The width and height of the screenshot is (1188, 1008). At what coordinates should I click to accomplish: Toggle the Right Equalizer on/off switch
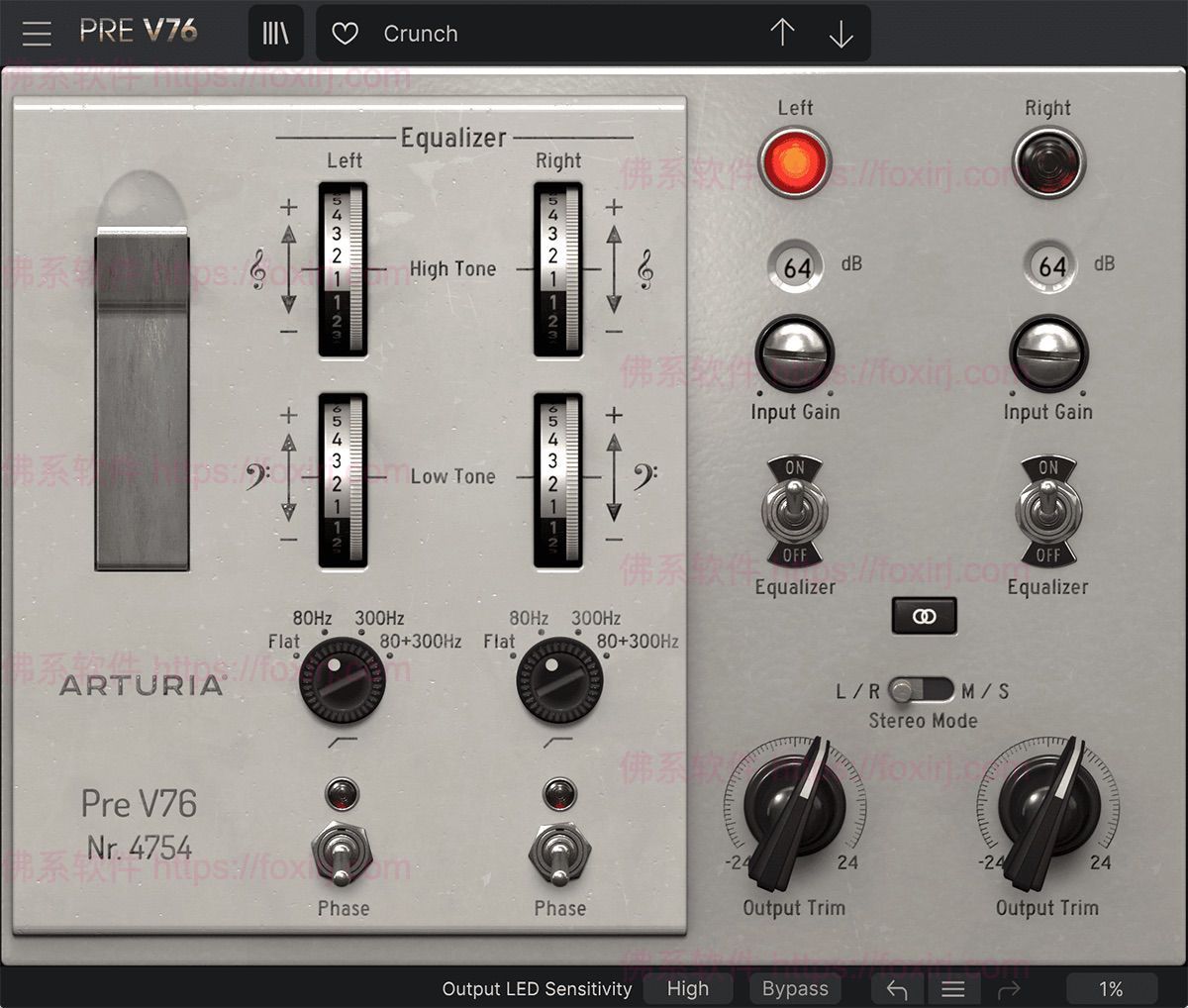[1047, 511]
